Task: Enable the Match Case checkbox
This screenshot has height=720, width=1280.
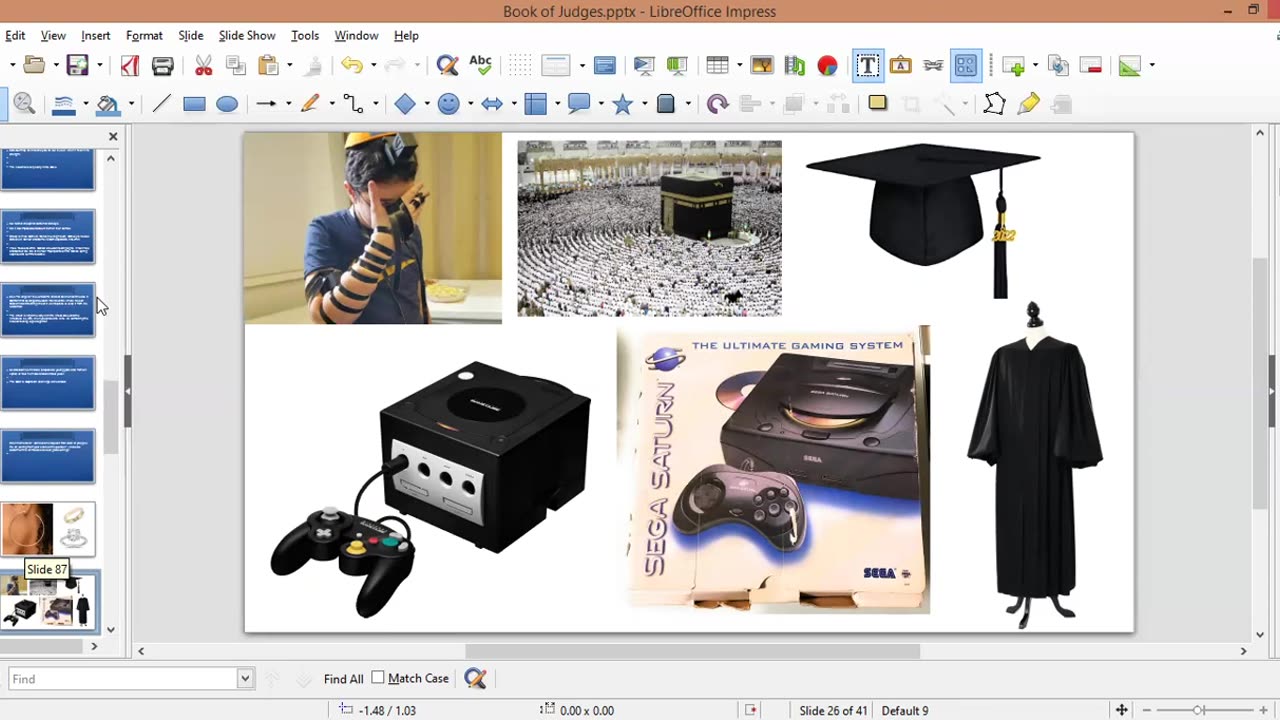Action: [x=378, y=678]
